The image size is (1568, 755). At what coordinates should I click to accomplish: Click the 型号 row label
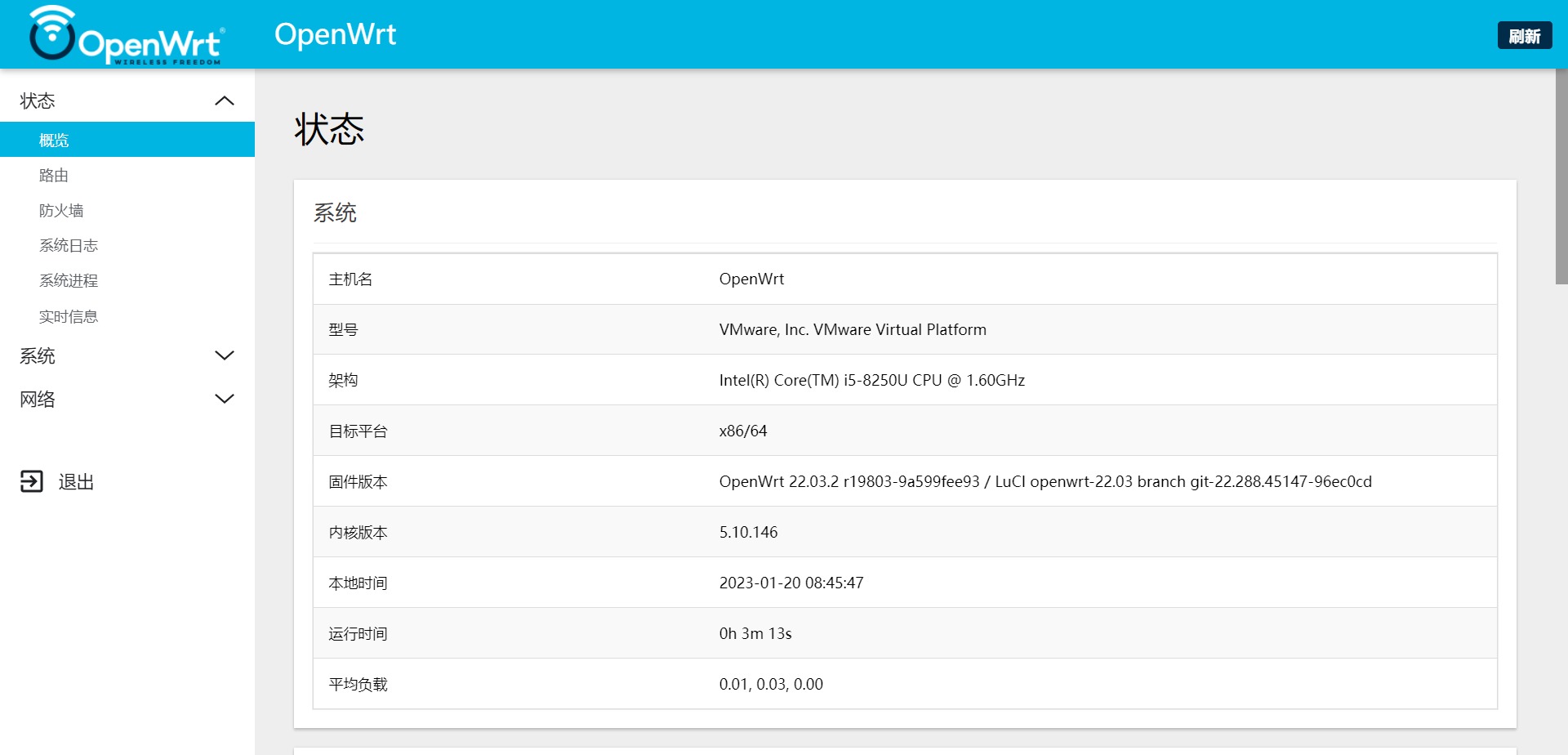click(x=343, y=330)
